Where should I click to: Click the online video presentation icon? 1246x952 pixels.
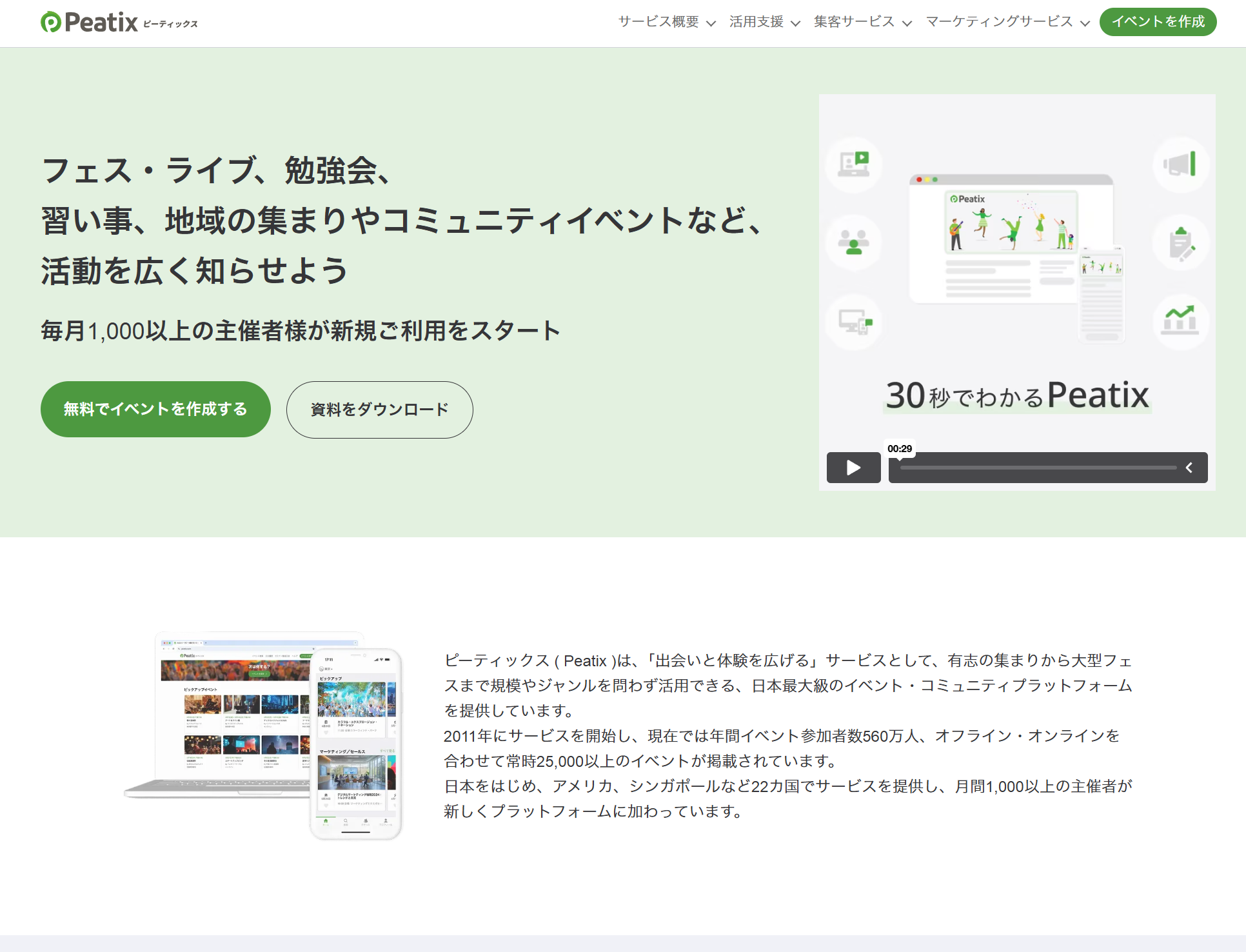coord(854,164)
